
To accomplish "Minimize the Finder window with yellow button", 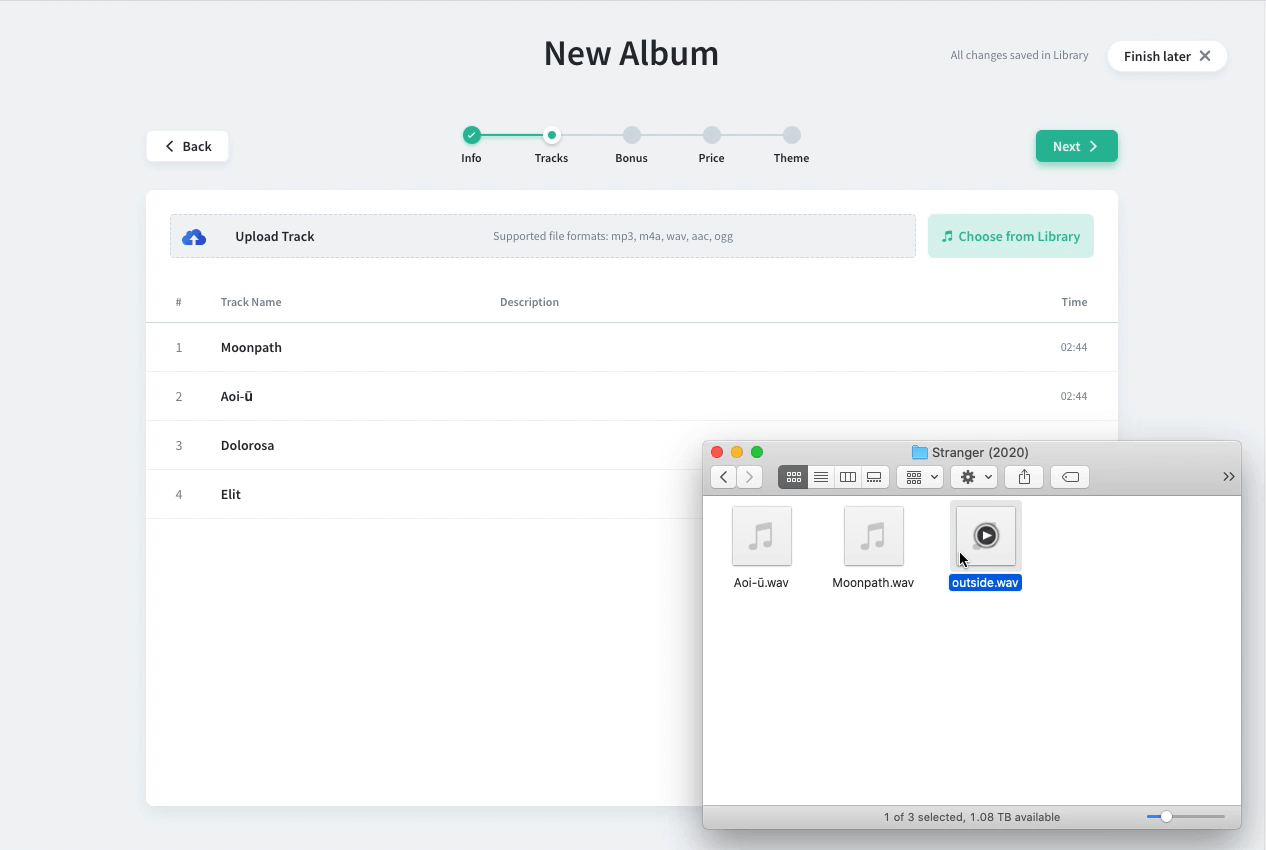I will click(737, 452).
